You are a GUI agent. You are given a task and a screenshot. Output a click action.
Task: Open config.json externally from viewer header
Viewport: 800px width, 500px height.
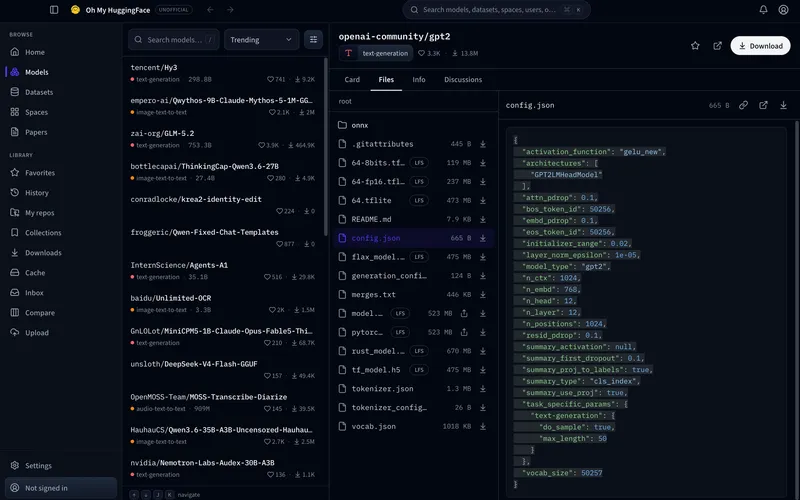tap(763, 105)
